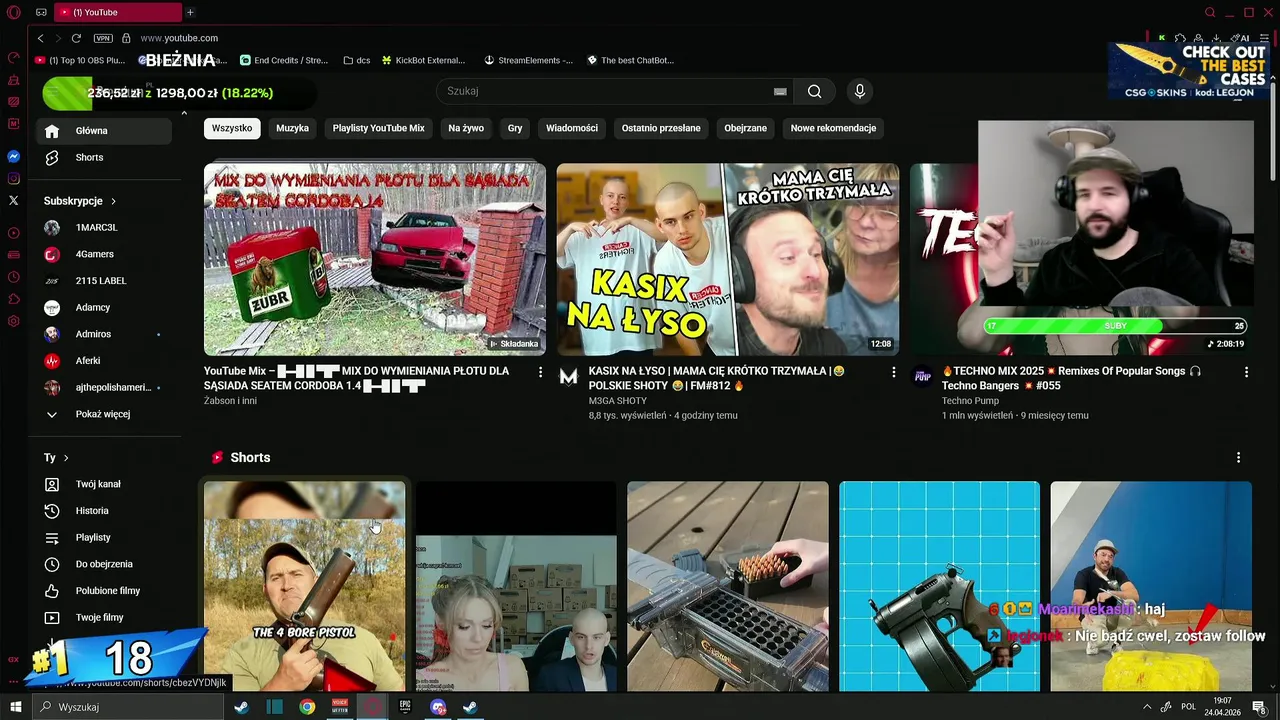Open the on-screen keyboard icon in search box
This screenshot has height=720, width=1280.
pos(780,91)
